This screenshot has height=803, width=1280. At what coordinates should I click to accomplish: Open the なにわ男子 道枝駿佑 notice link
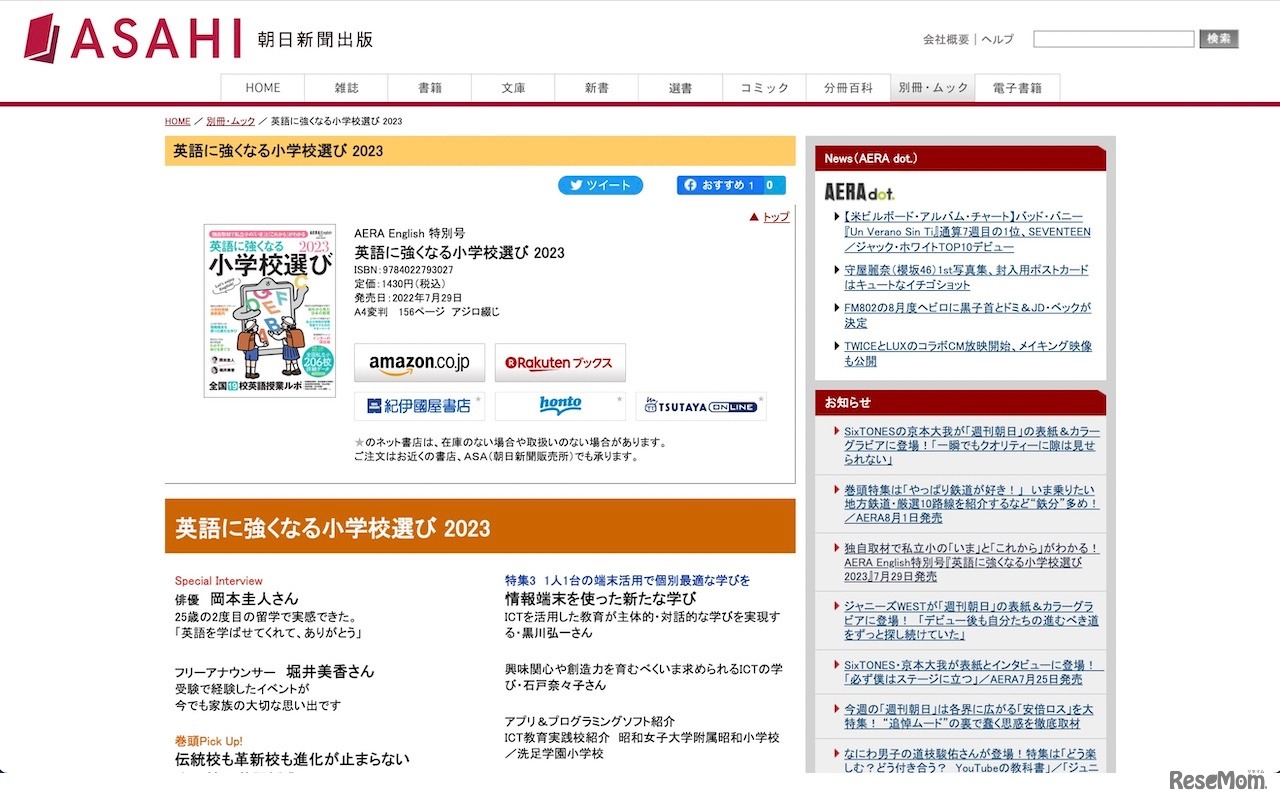(971, 760)
